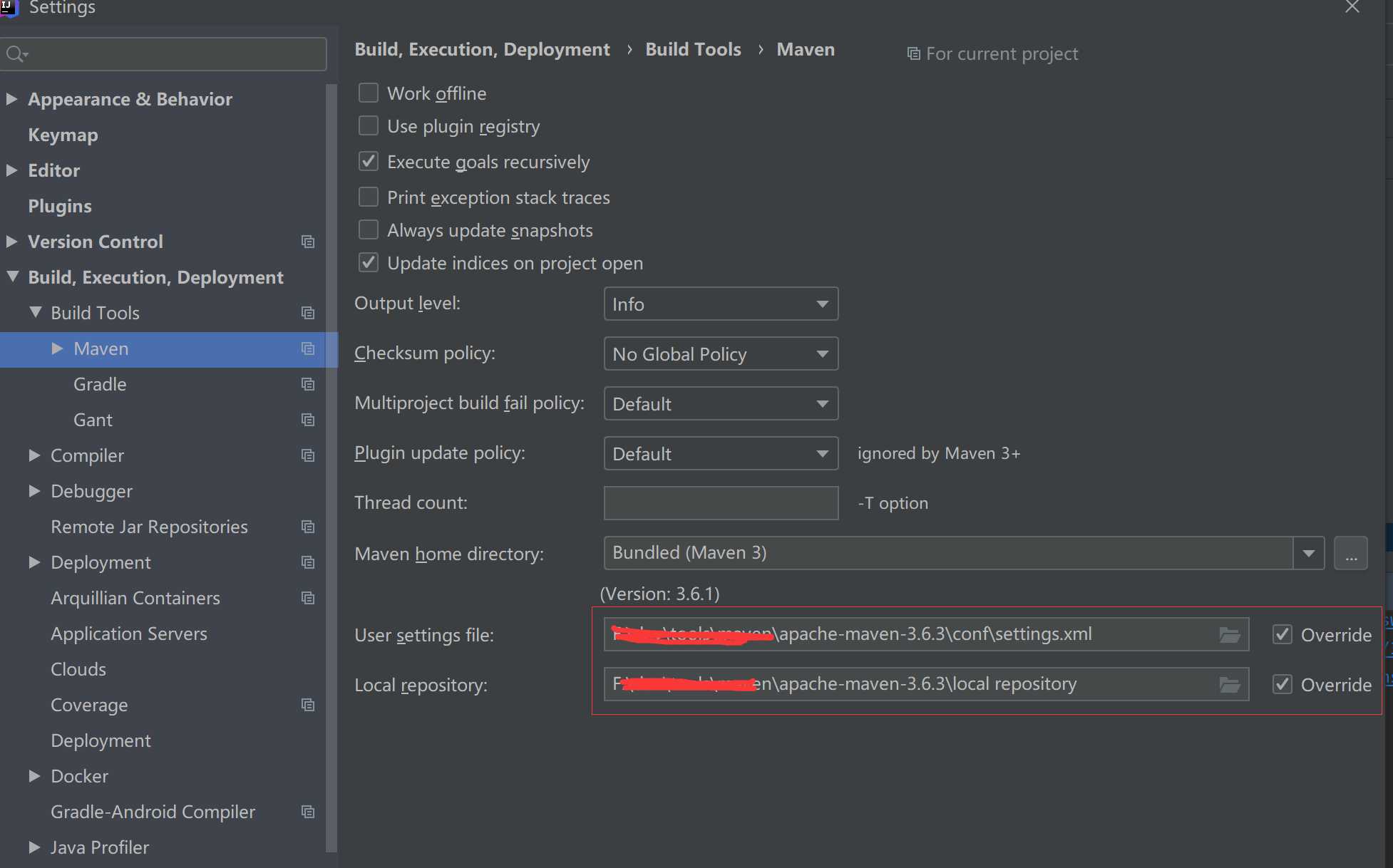
Task: Click Build, Execution, Deployment breadcrumb
Action: [482, 49]
